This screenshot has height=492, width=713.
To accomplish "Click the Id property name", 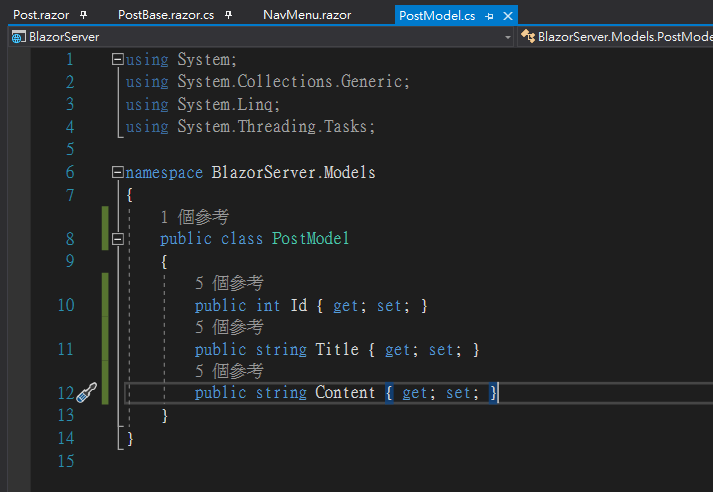I will (x=299, y=305).
